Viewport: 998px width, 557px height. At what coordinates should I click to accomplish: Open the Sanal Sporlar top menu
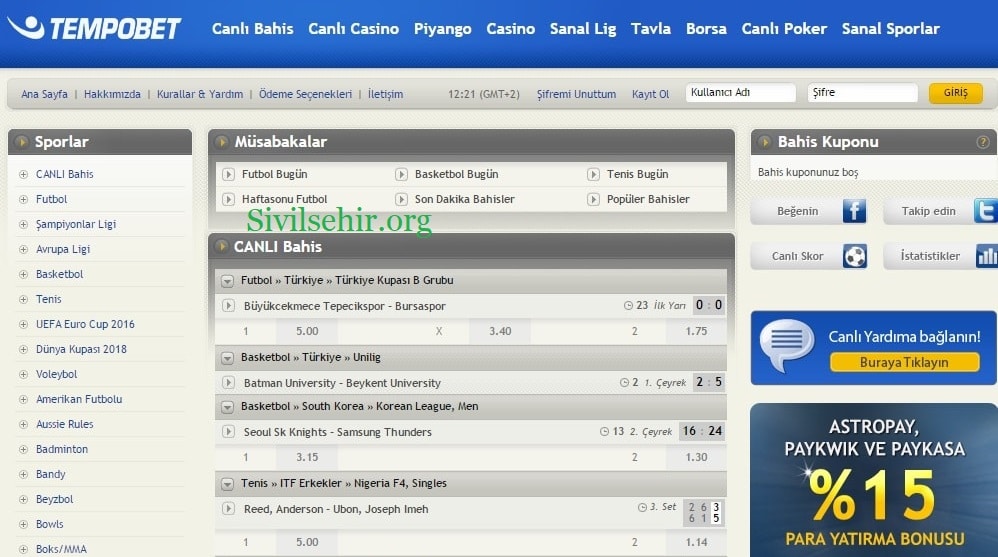tap(890, 29)
